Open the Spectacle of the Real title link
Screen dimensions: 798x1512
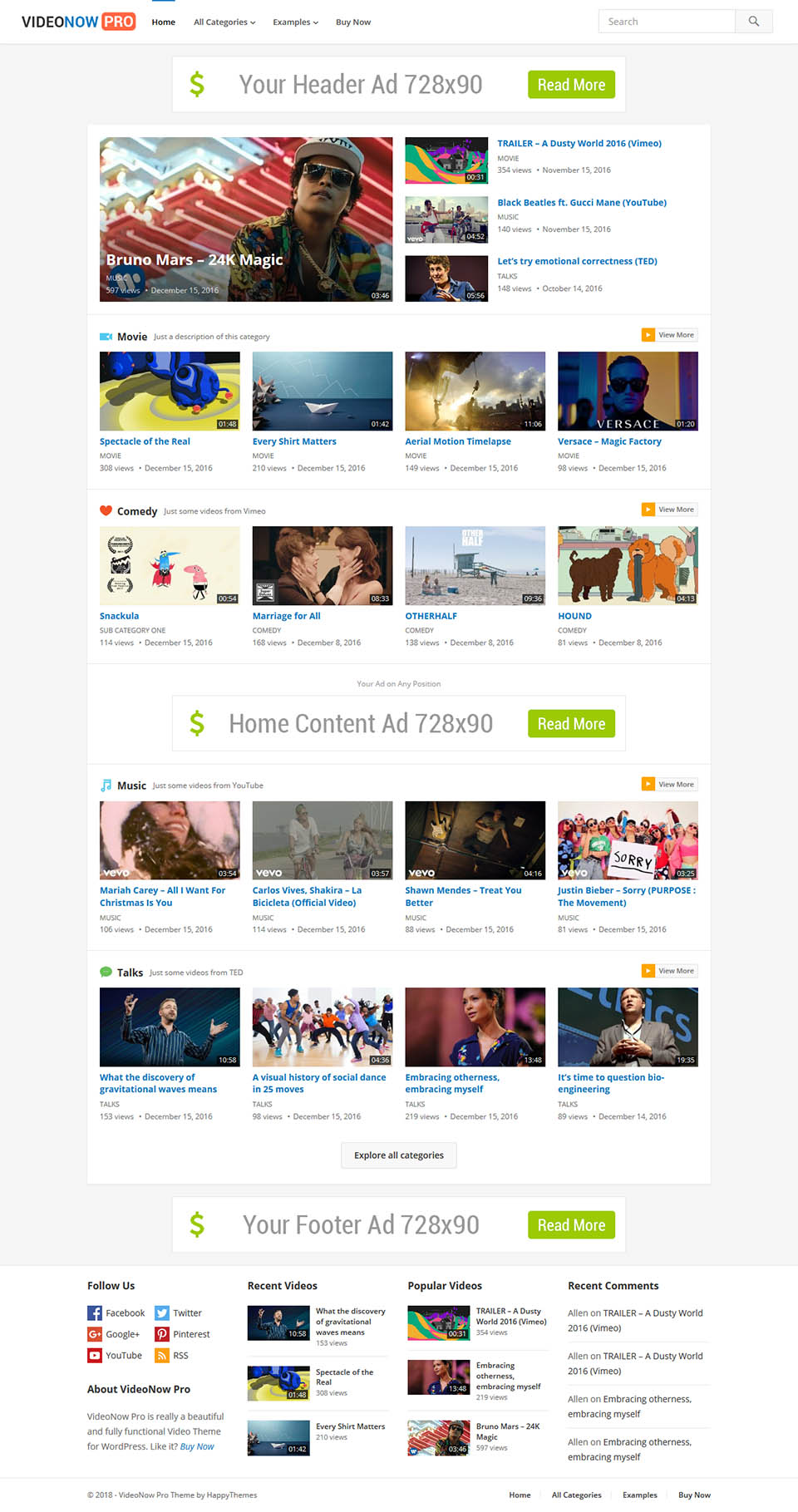point(145,441)
